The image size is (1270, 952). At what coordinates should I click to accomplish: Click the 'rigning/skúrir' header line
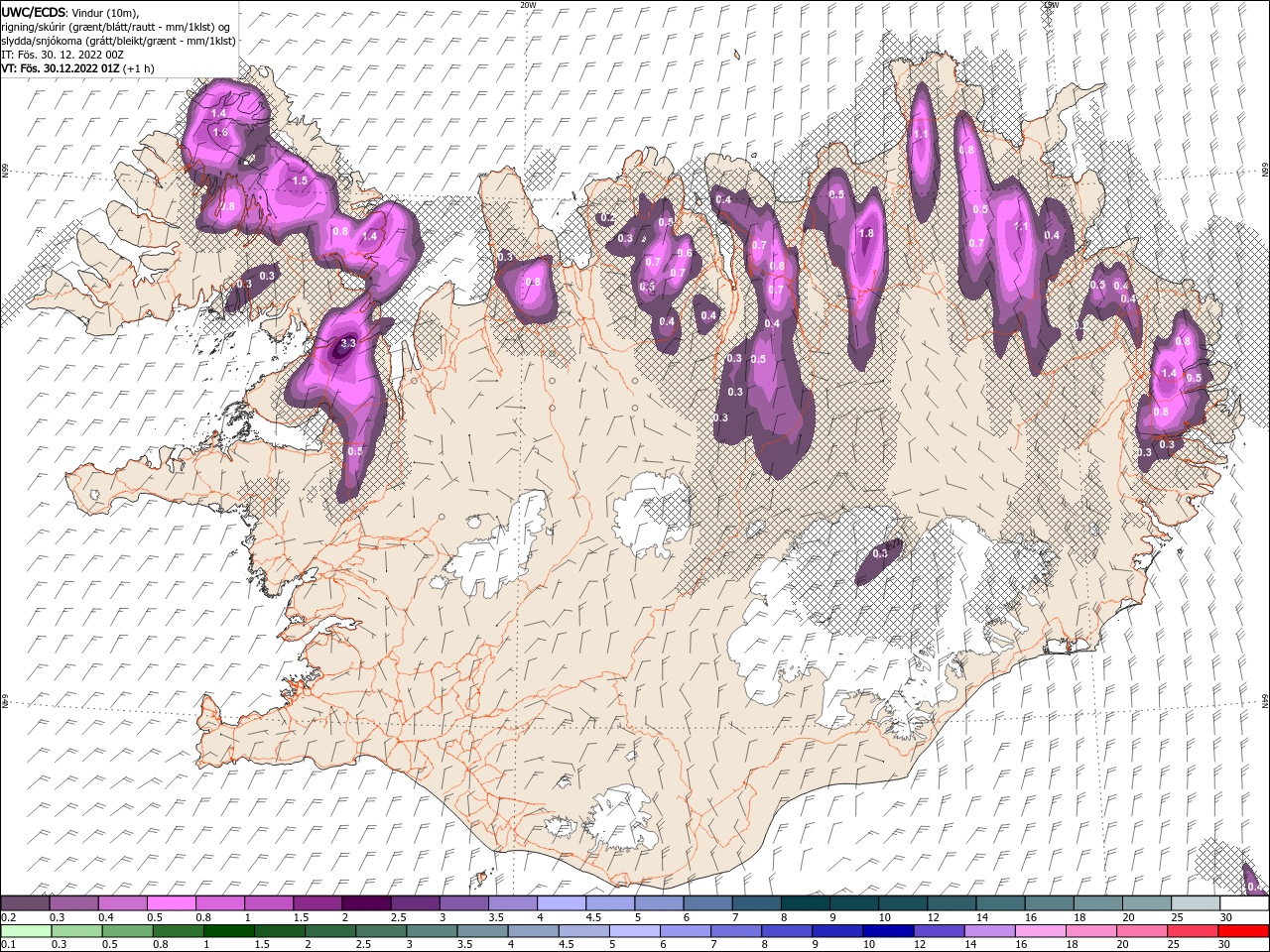coord(115,27)
